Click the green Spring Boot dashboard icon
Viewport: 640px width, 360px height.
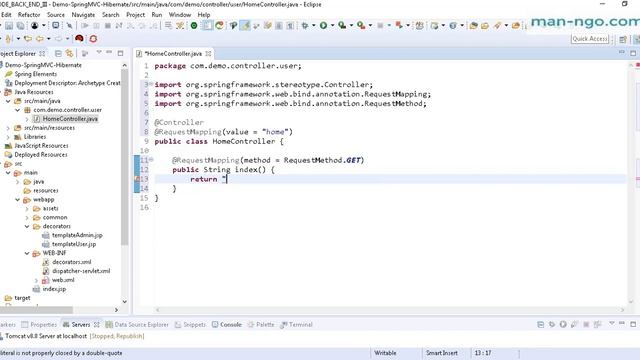coord(194,26)
